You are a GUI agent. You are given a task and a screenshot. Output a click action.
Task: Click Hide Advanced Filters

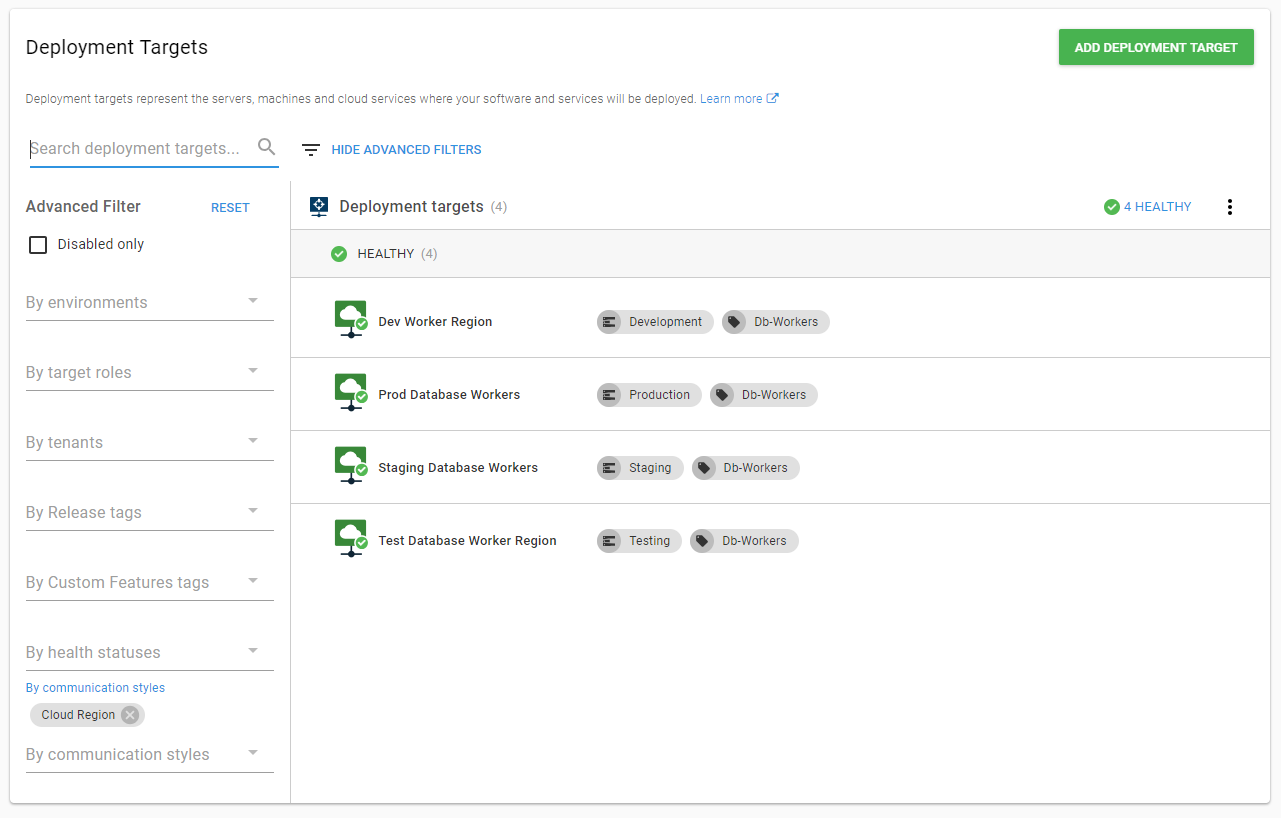pos(406,150)
